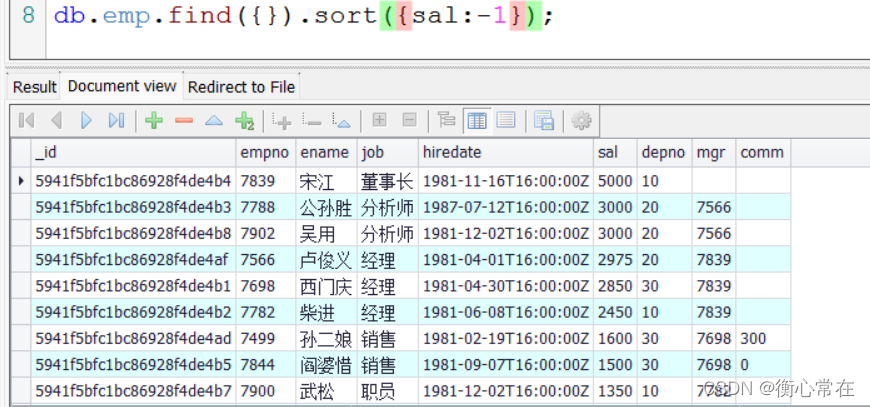Go to the previous record
The height and width of the screenshot is (407, 870).
[56, 120]
